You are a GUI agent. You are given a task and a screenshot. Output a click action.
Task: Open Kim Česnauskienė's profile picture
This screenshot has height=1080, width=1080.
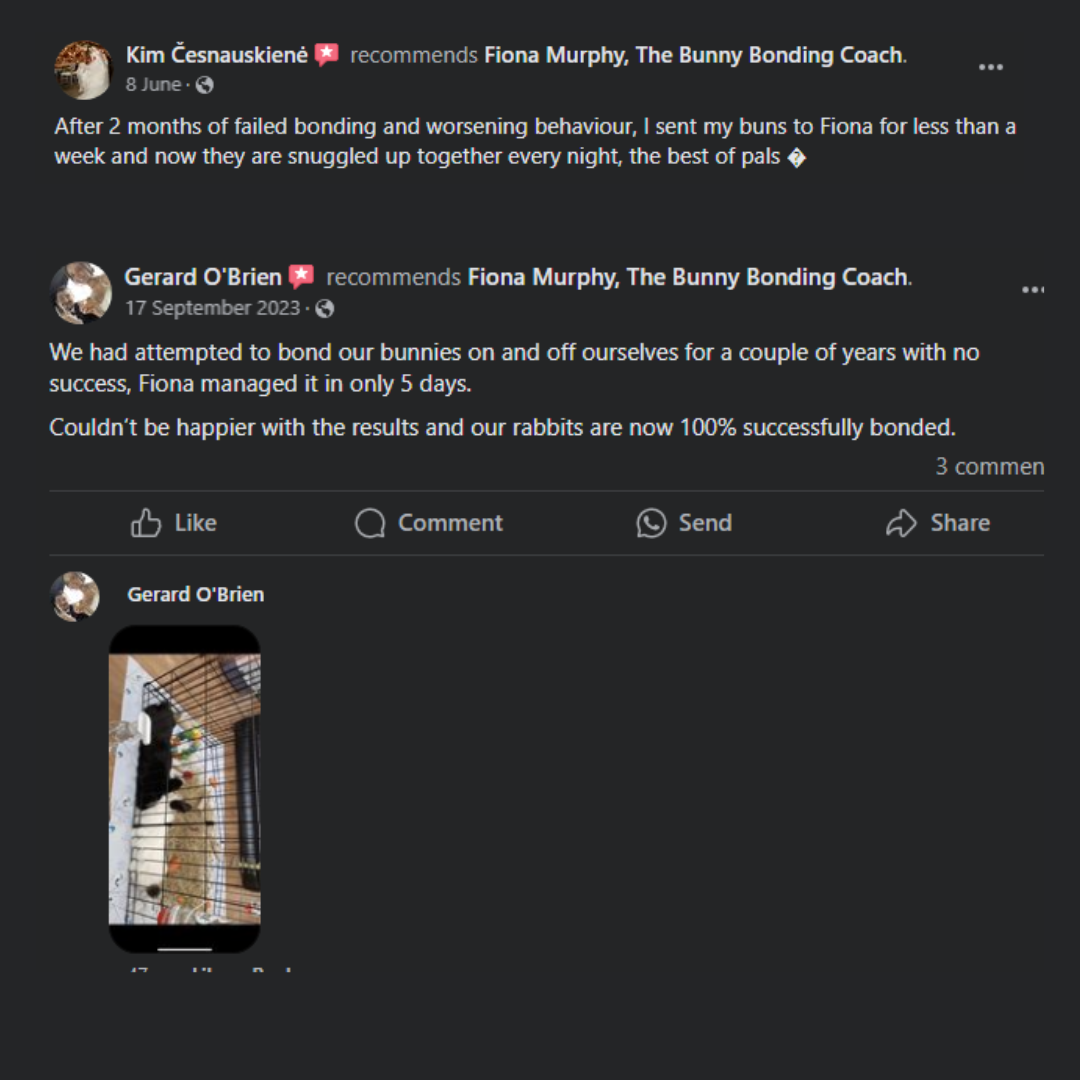pos(83,70)
